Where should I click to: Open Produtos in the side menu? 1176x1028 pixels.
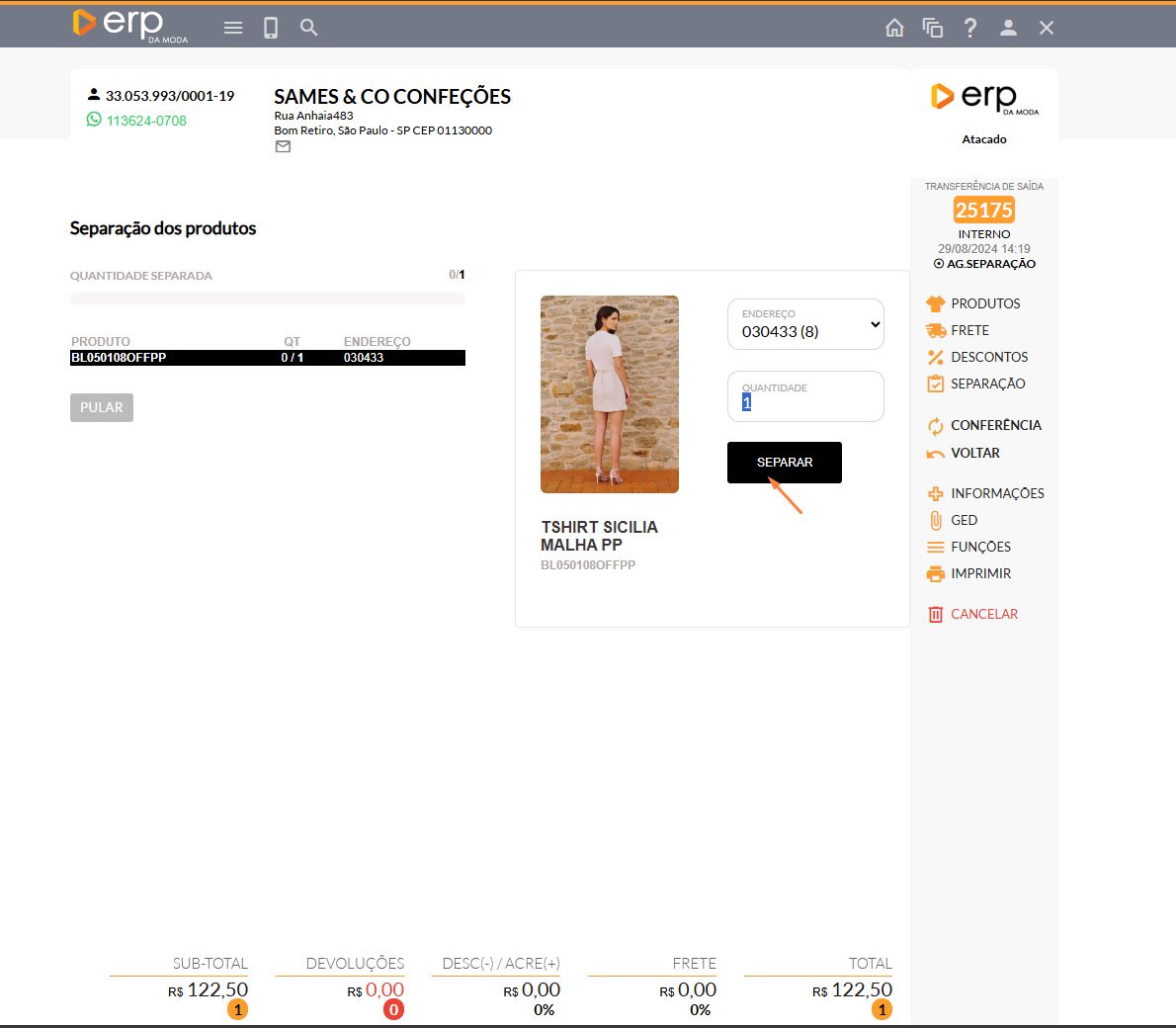click(x=984, y=303)
